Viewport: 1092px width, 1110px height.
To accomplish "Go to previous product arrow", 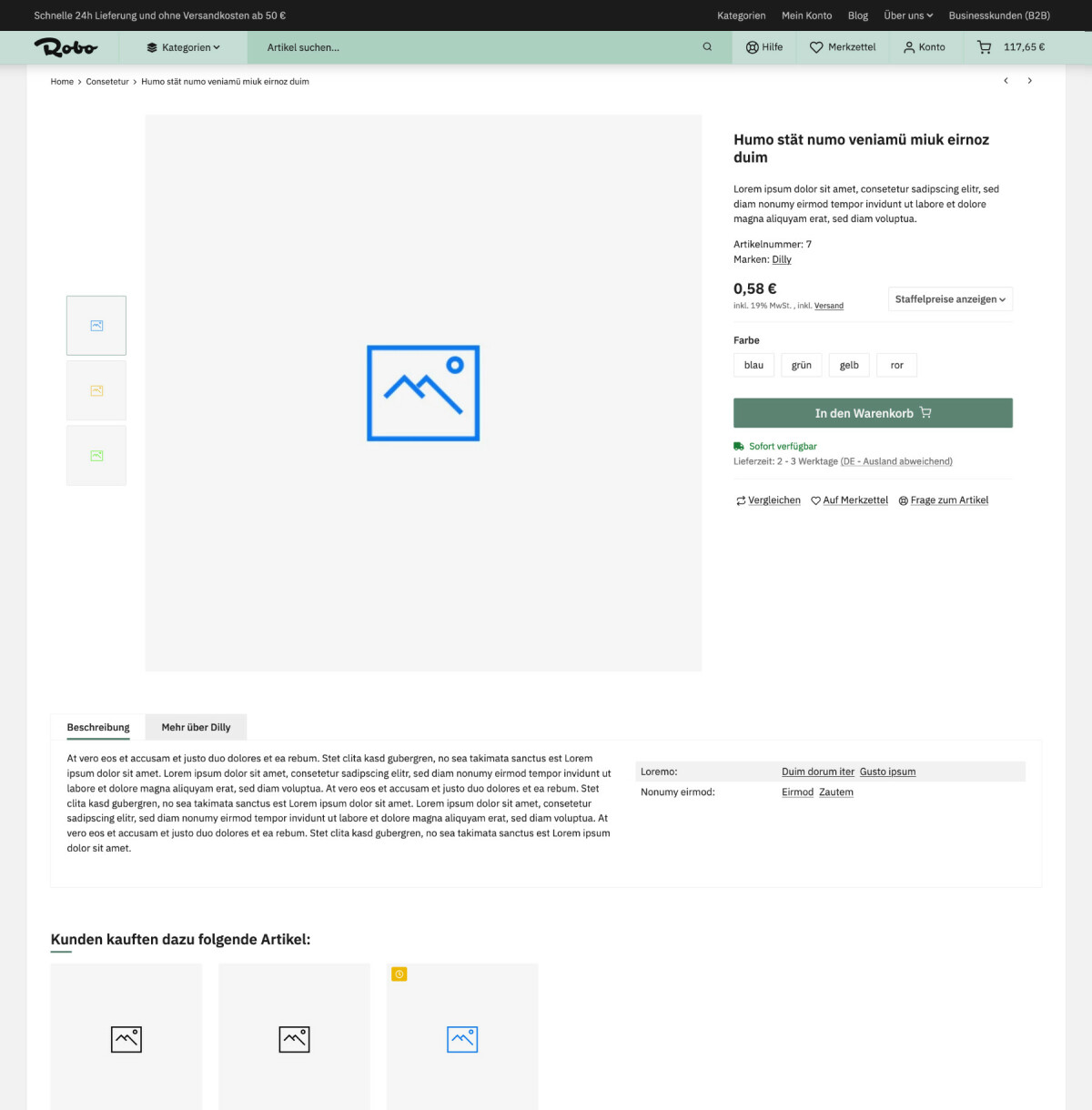I will point(1006,81).
